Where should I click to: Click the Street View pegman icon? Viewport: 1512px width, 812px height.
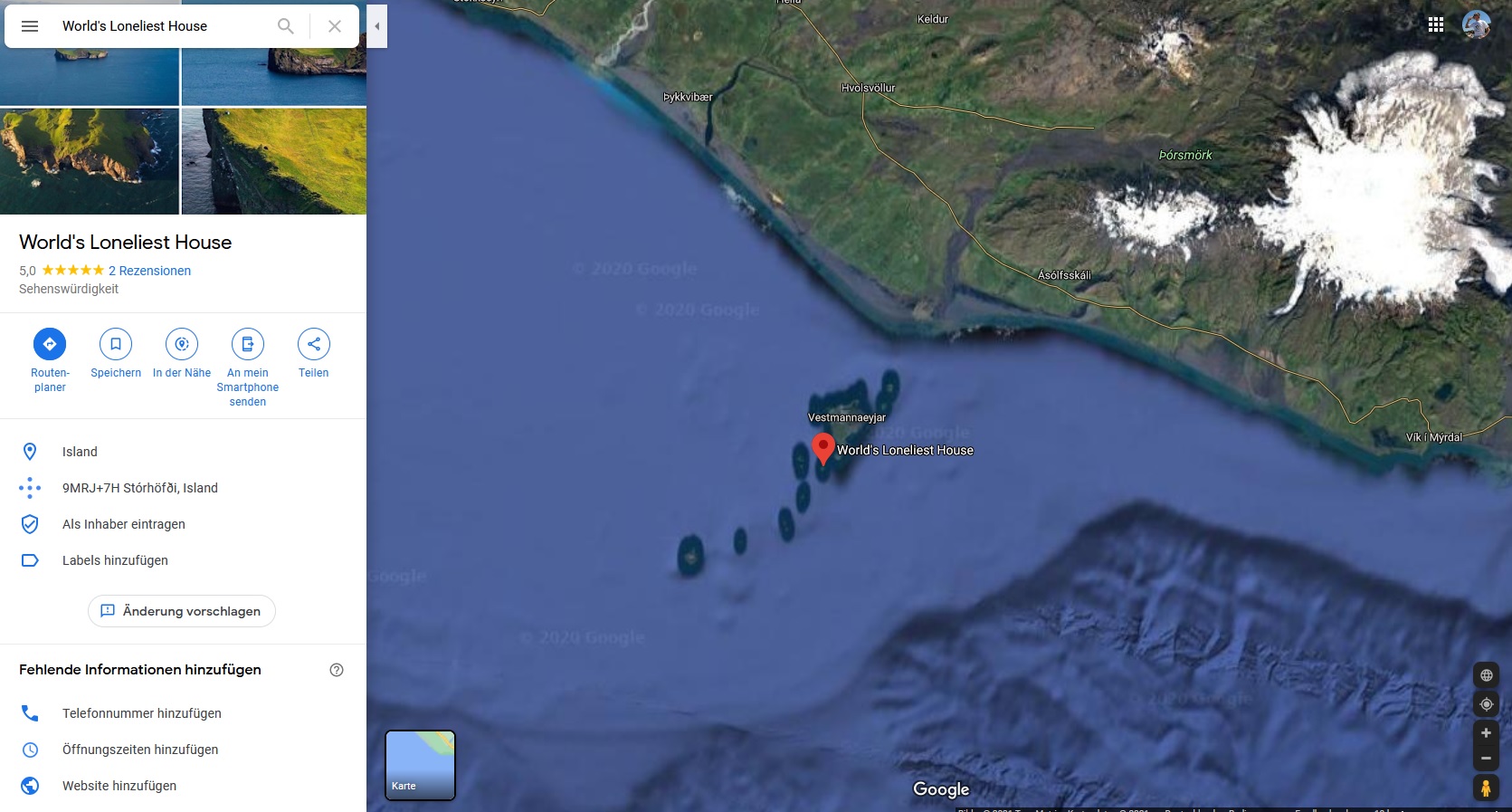pyautogui.click(x=1486, y=788)
